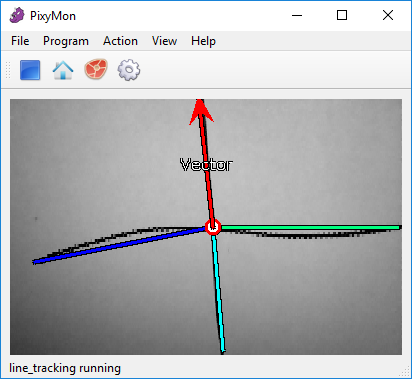Click the line_tracking running status text
The image size is (412, 379).
point(65,368)
